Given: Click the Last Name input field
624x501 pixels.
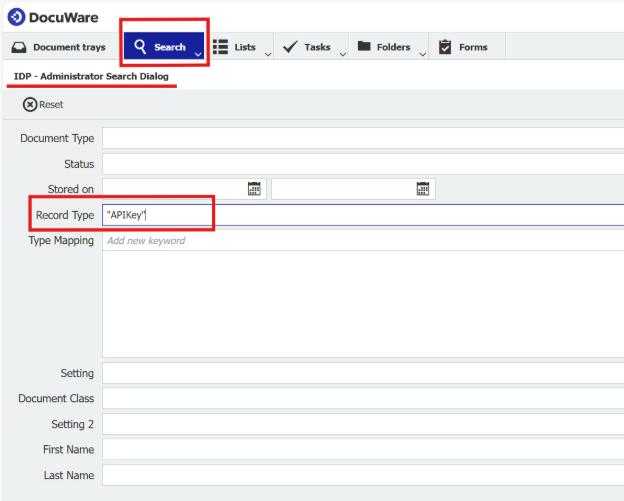Looking at the screenshot, I should pyautogui.click(x=360, y=475).
